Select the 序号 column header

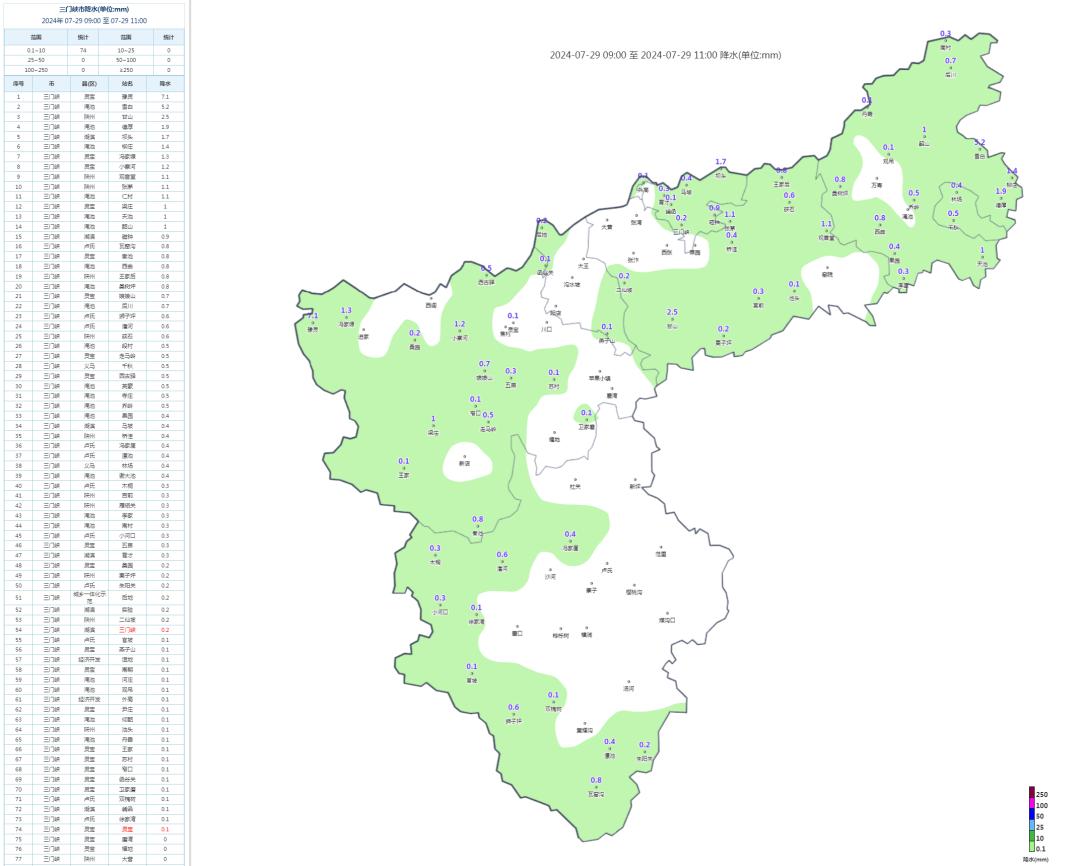pyautogui.click(x=18, y=84)
